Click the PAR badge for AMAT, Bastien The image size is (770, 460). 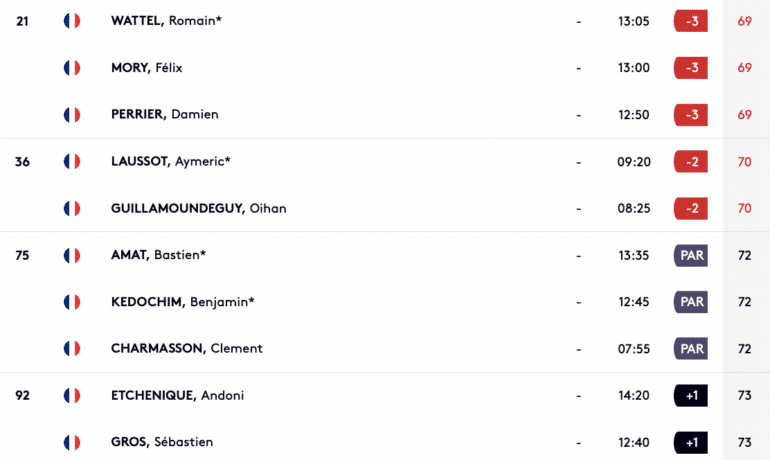pyautogui.click(x=691, y=255)
